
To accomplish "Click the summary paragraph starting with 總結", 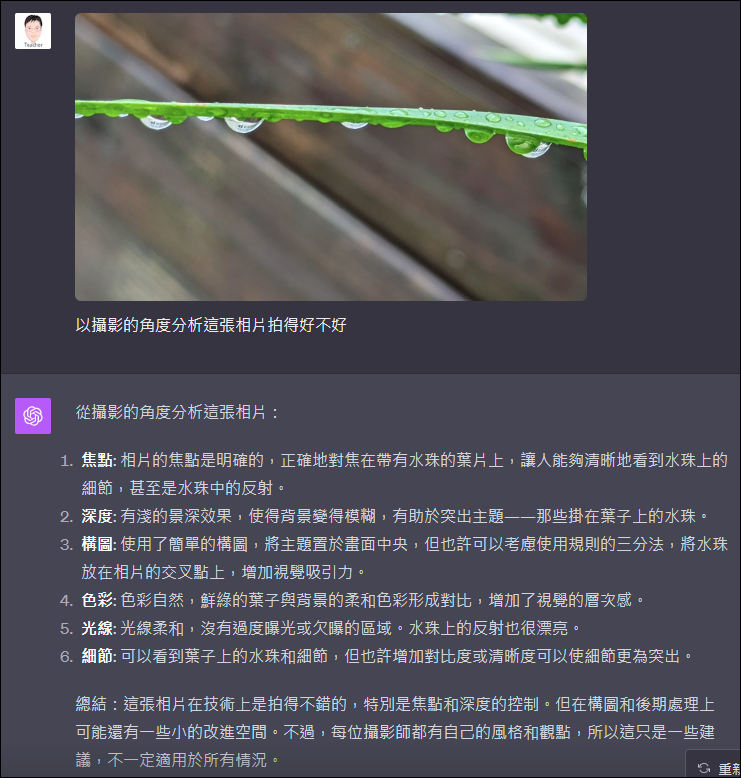I will pyautogui.click(x=395, y=732).
